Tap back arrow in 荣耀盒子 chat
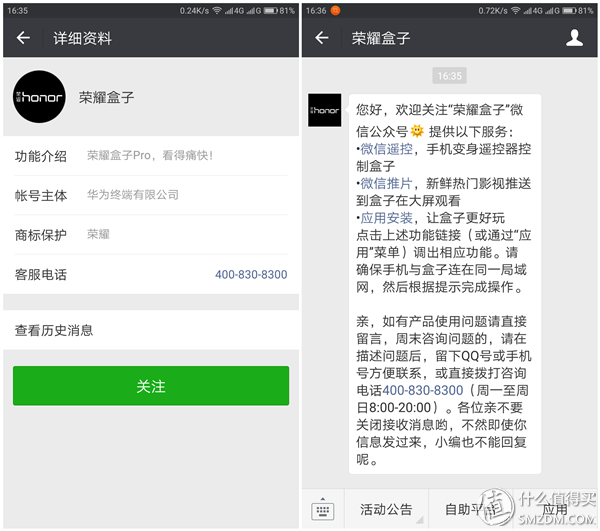 tap(322, 37)
